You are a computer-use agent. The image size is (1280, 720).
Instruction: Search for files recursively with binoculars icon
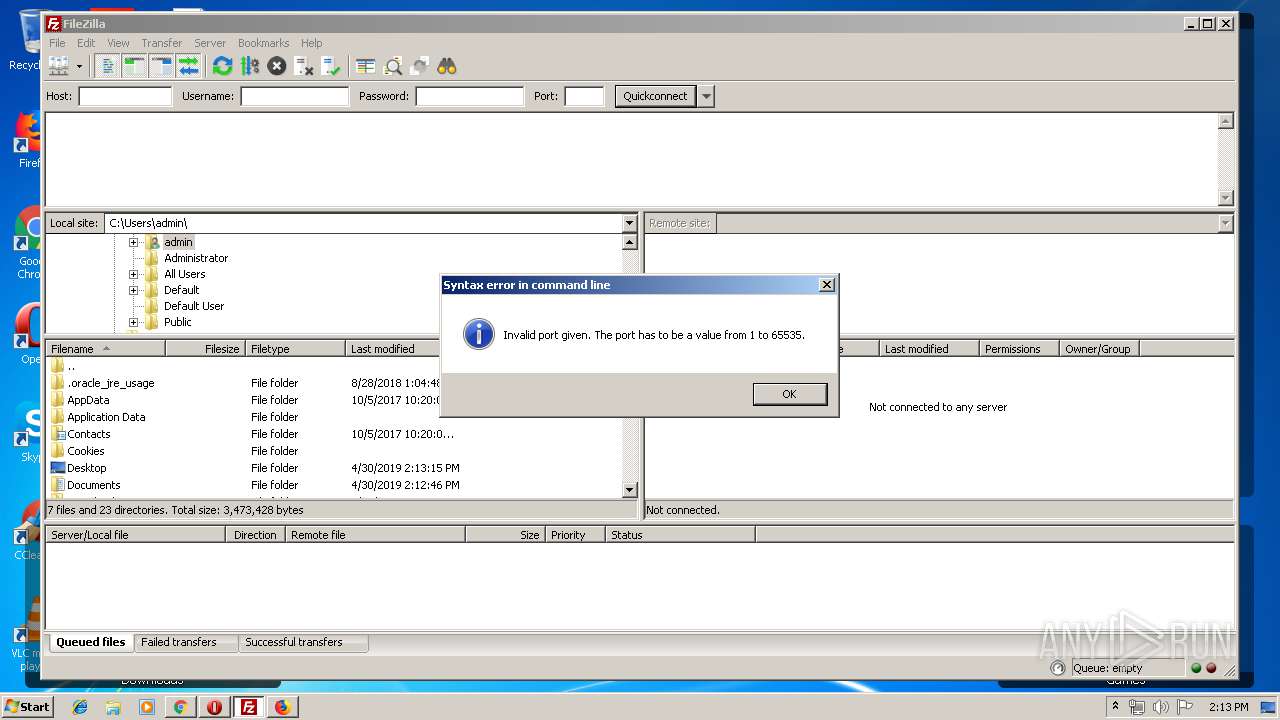(x=447, y=66)
